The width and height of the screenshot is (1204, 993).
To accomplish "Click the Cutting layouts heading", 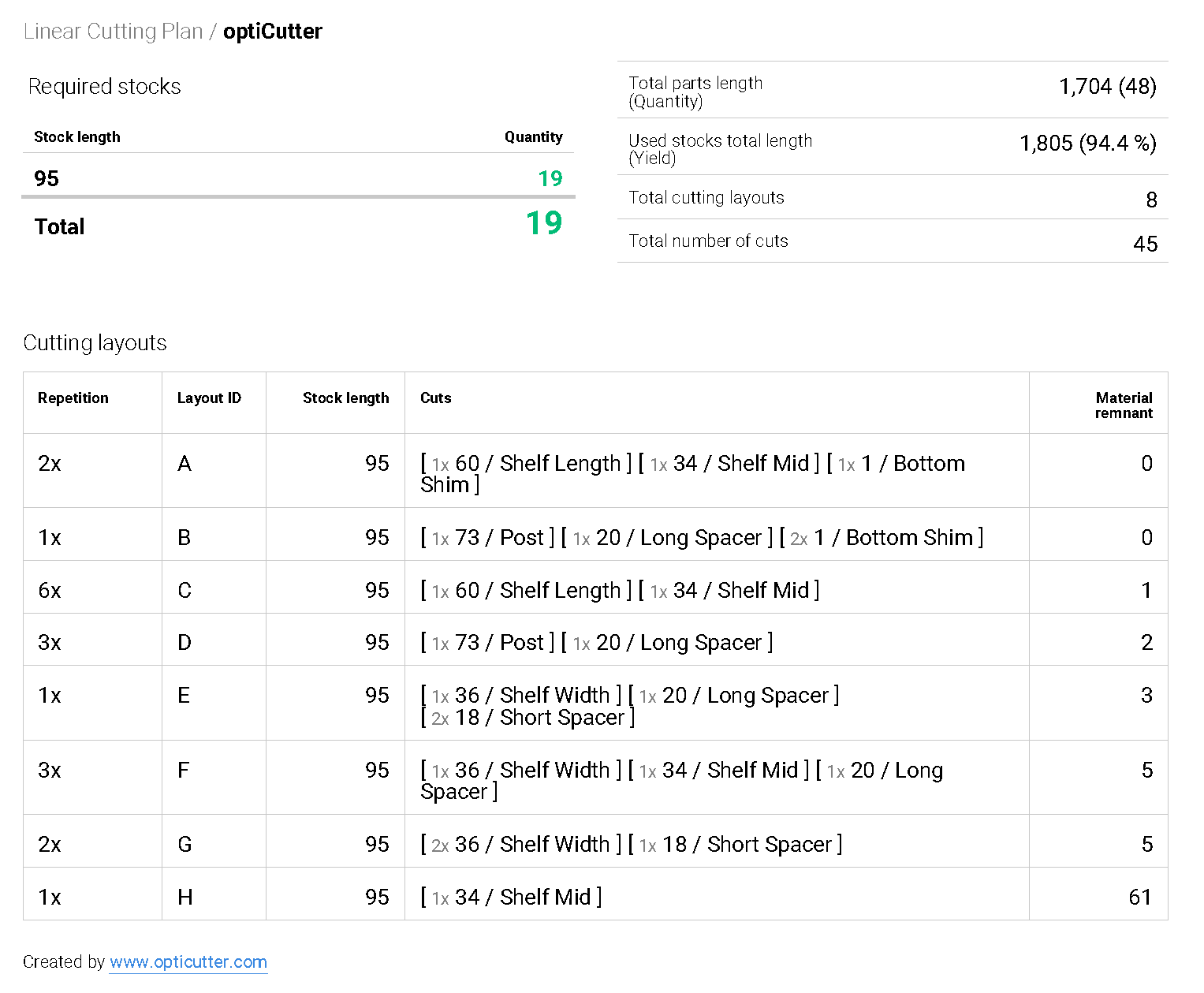I will 95,343.
